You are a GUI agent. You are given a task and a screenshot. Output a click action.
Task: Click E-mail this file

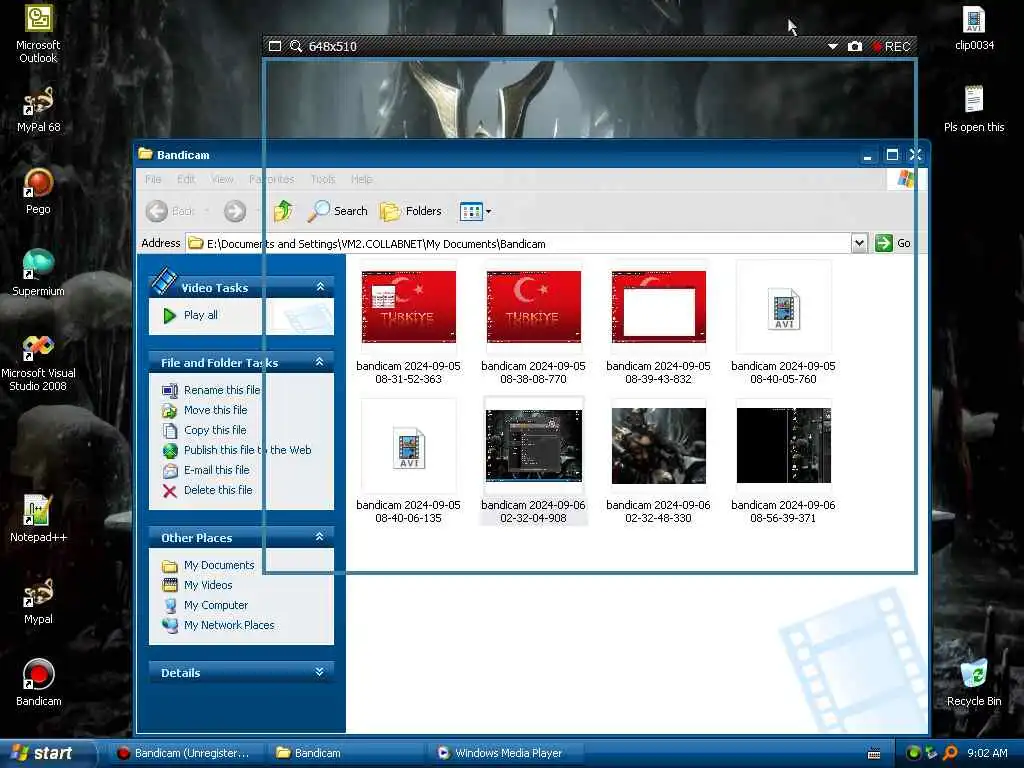(216, 470)
